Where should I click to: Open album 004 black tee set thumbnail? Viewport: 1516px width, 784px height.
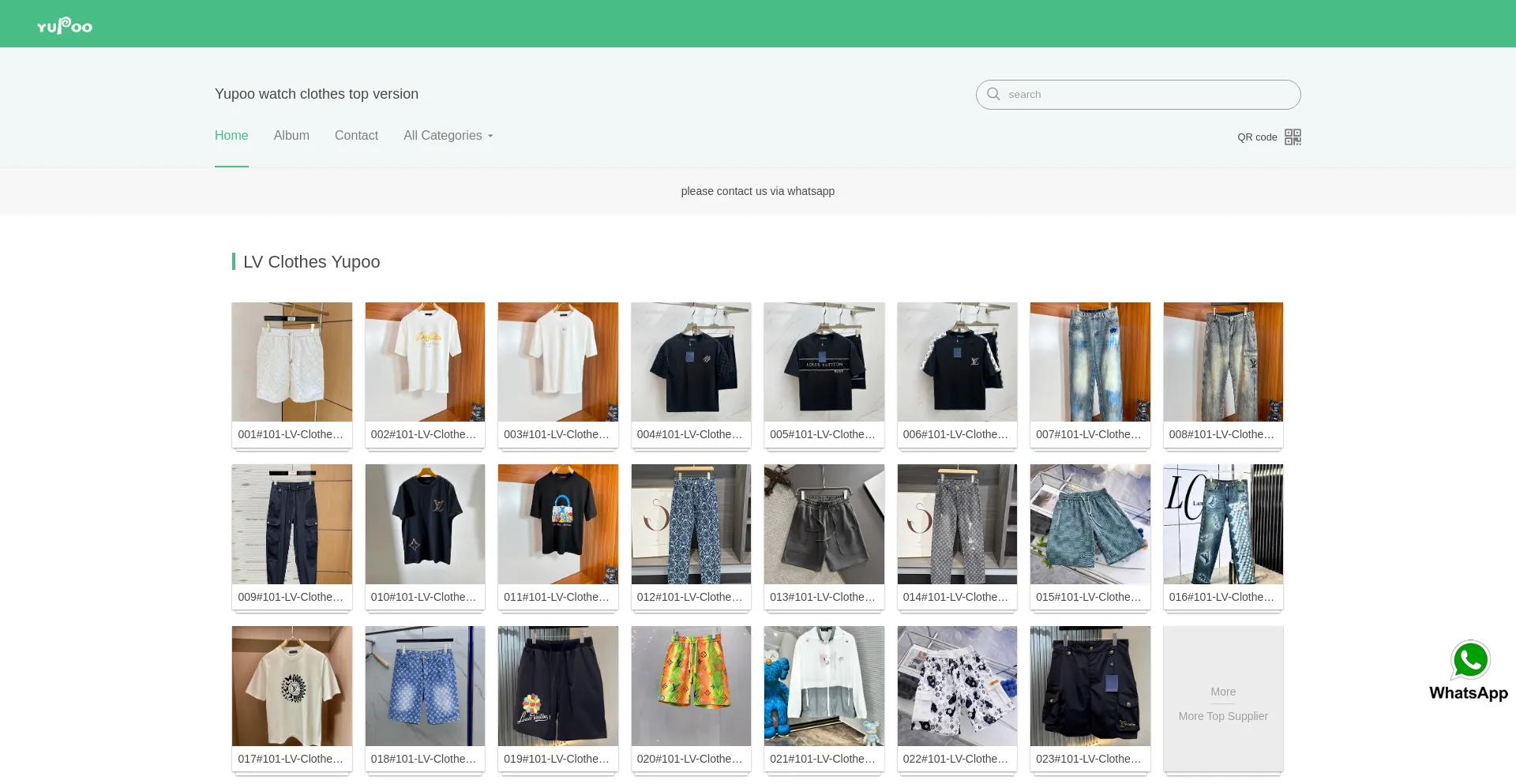coord(691,362)
